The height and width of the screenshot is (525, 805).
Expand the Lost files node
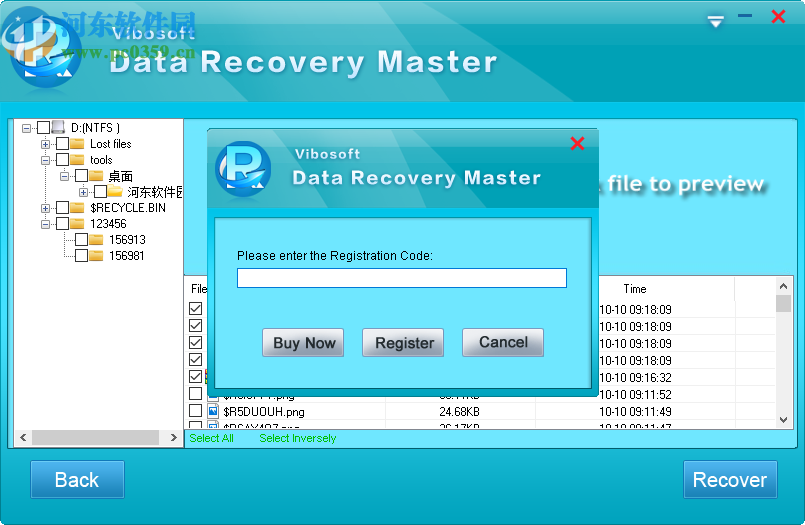(x=45, y=144)
